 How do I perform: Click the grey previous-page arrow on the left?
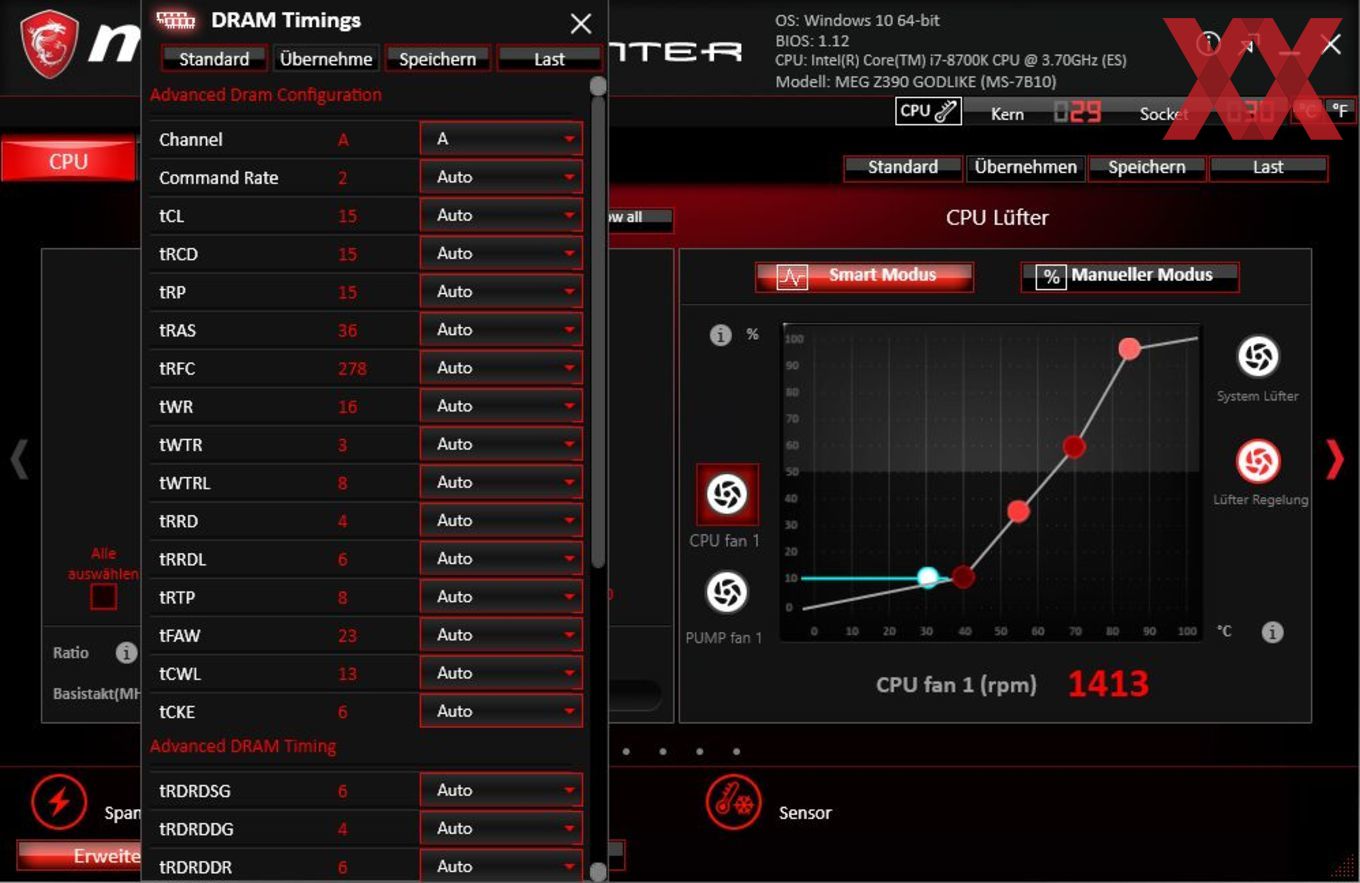[18, 459]
